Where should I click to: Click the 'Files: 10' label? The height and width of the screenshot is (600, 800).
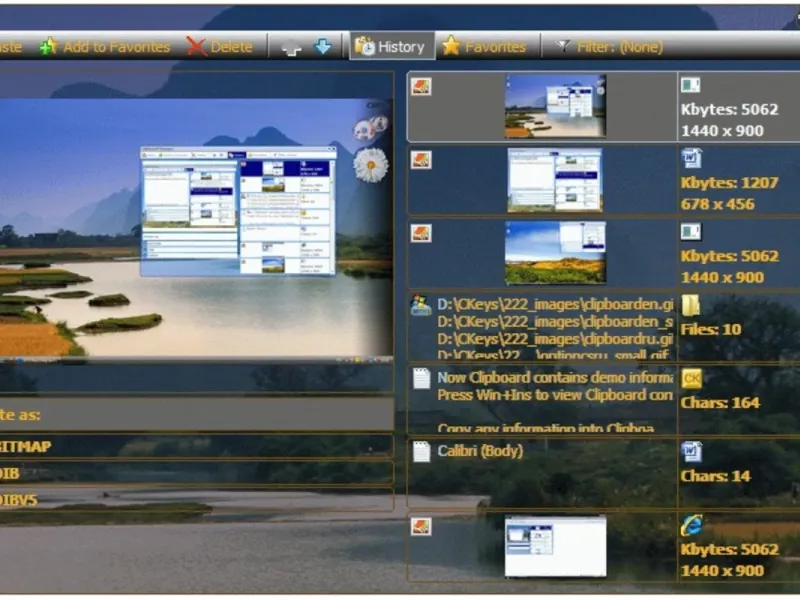pos(711,330)
